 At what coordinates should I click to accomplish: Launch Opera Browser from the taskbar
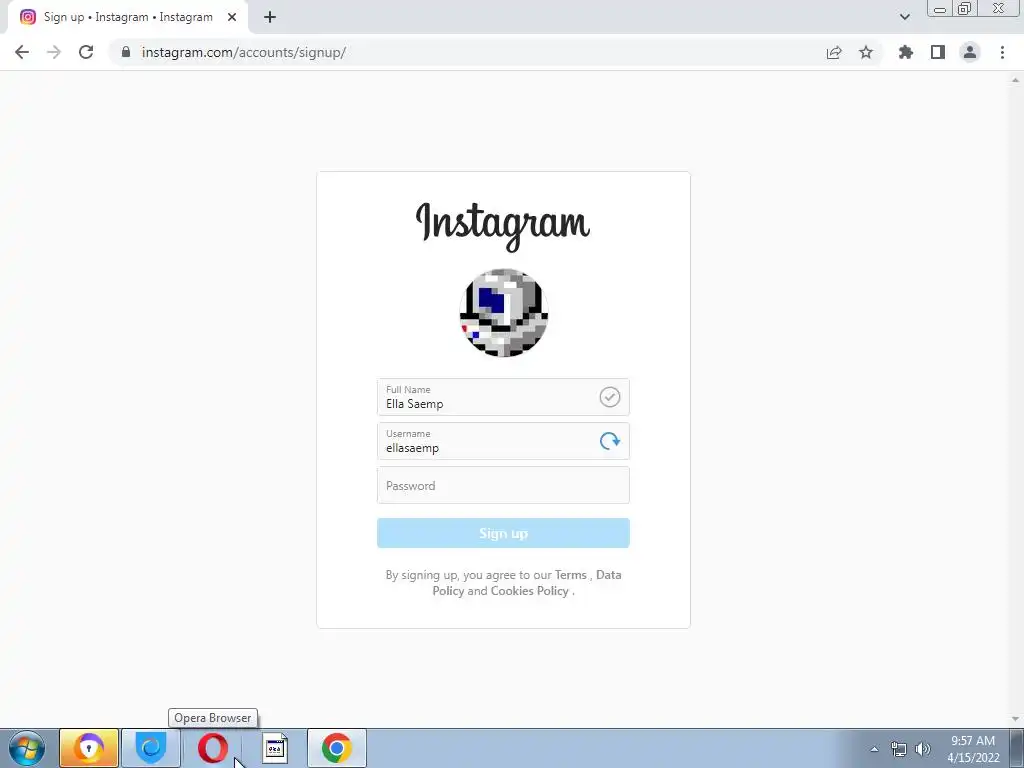point(213,748)
